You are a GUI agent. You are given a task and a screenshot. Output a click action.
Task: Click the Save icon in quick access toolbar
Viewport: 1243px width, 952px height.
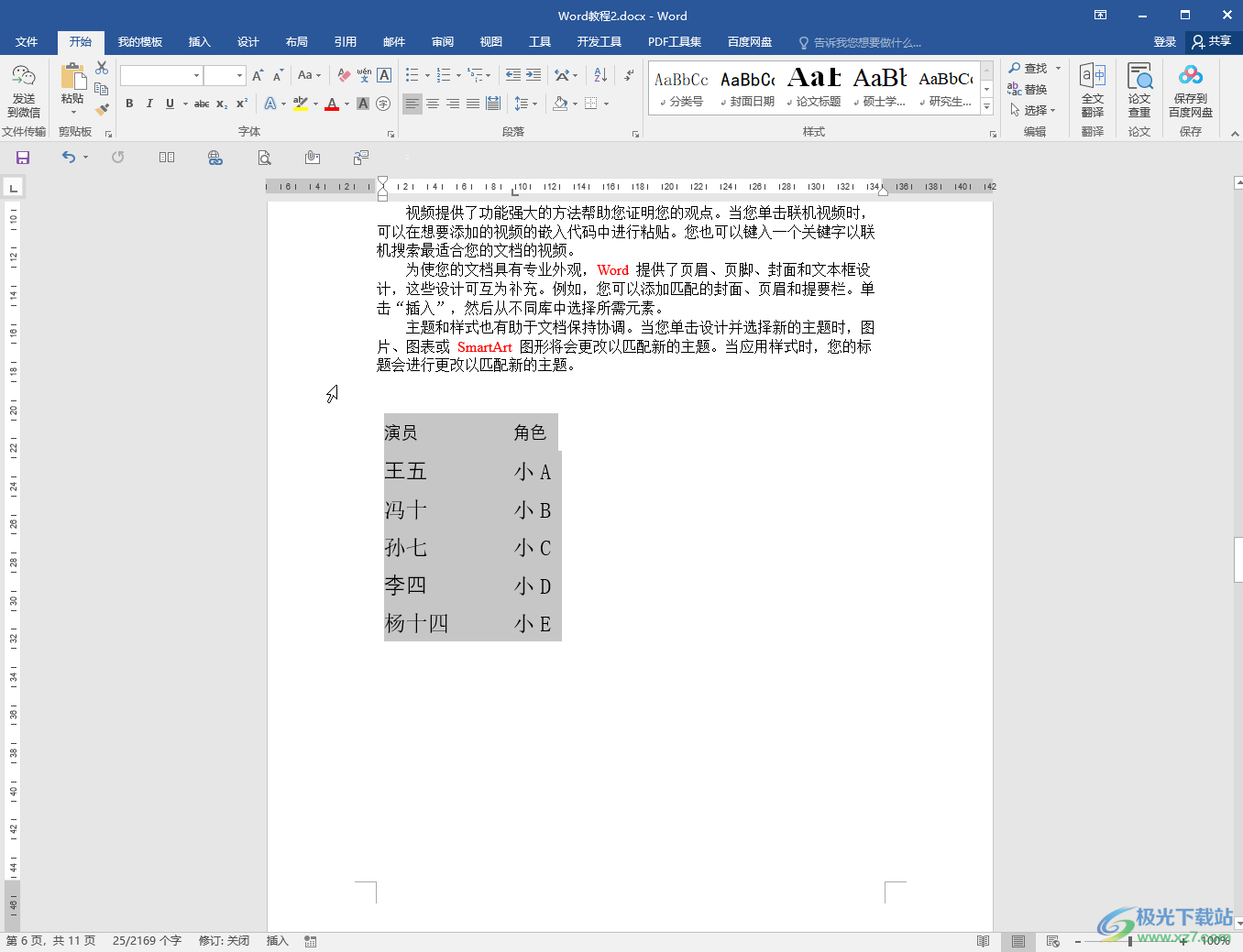tap(23, 158)
